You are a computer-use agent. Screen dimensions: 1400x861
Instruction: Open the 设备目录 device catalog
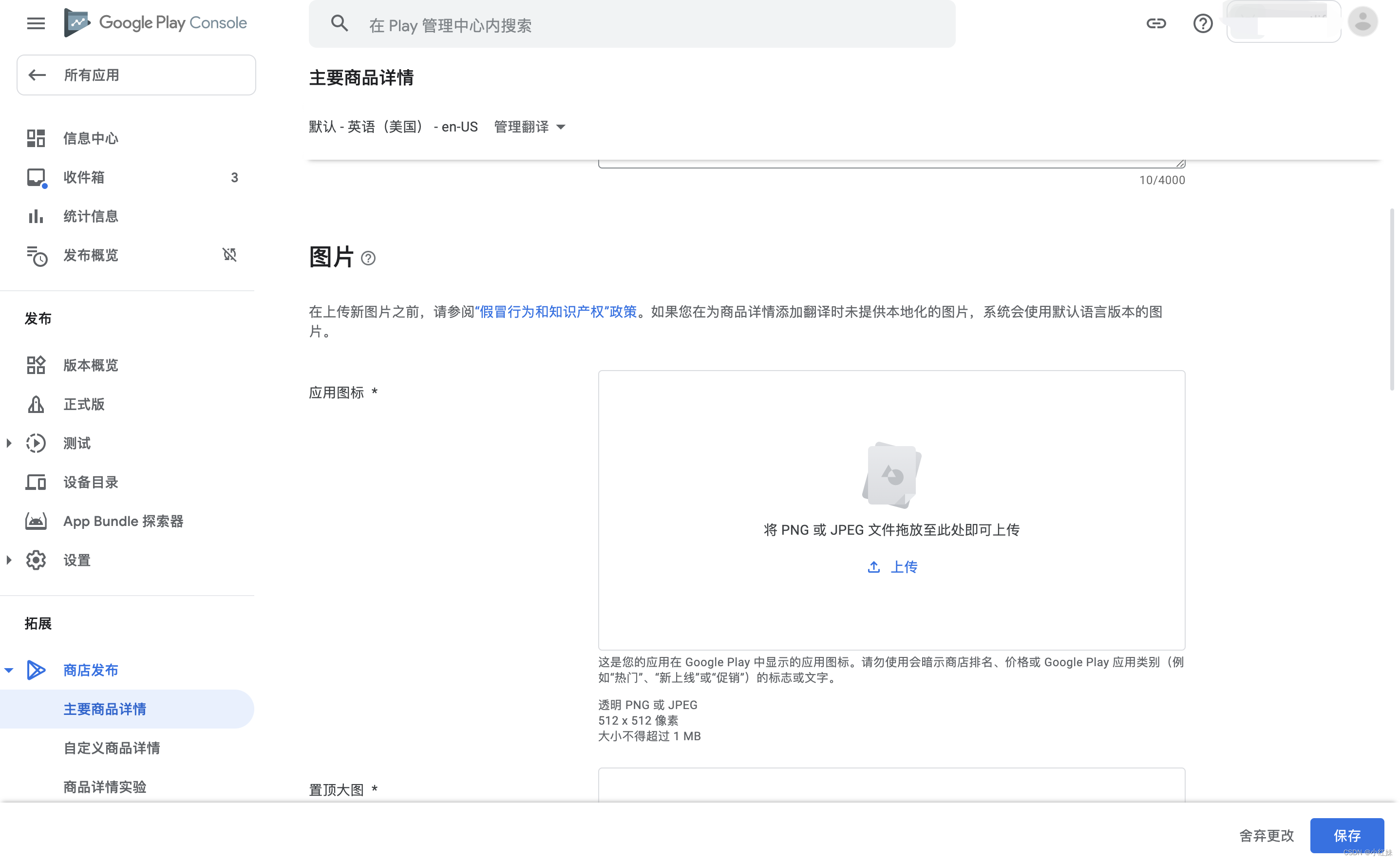[90, 482]
